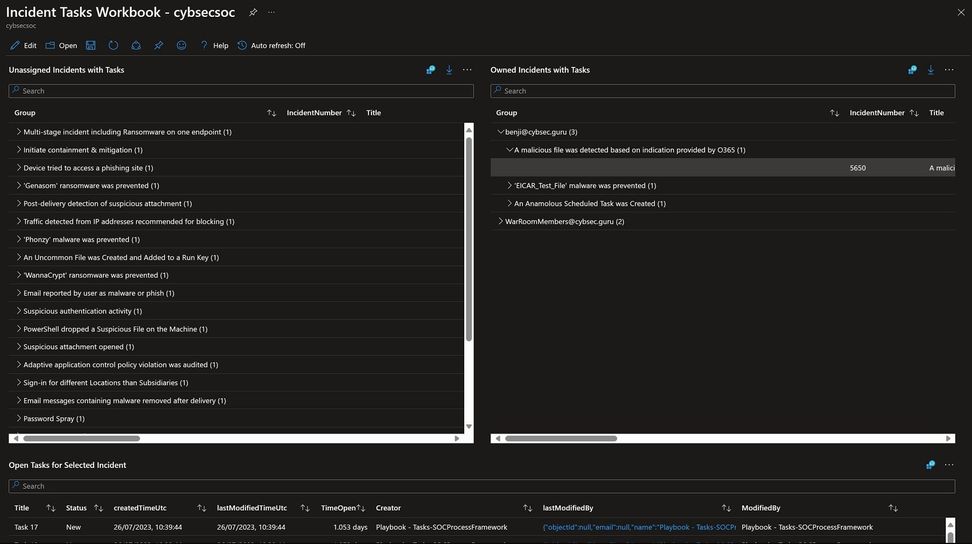The width and height of the screenshot is (972, 544).
Task: Open Help from the toolbar
Action: [x=214, y=45]
